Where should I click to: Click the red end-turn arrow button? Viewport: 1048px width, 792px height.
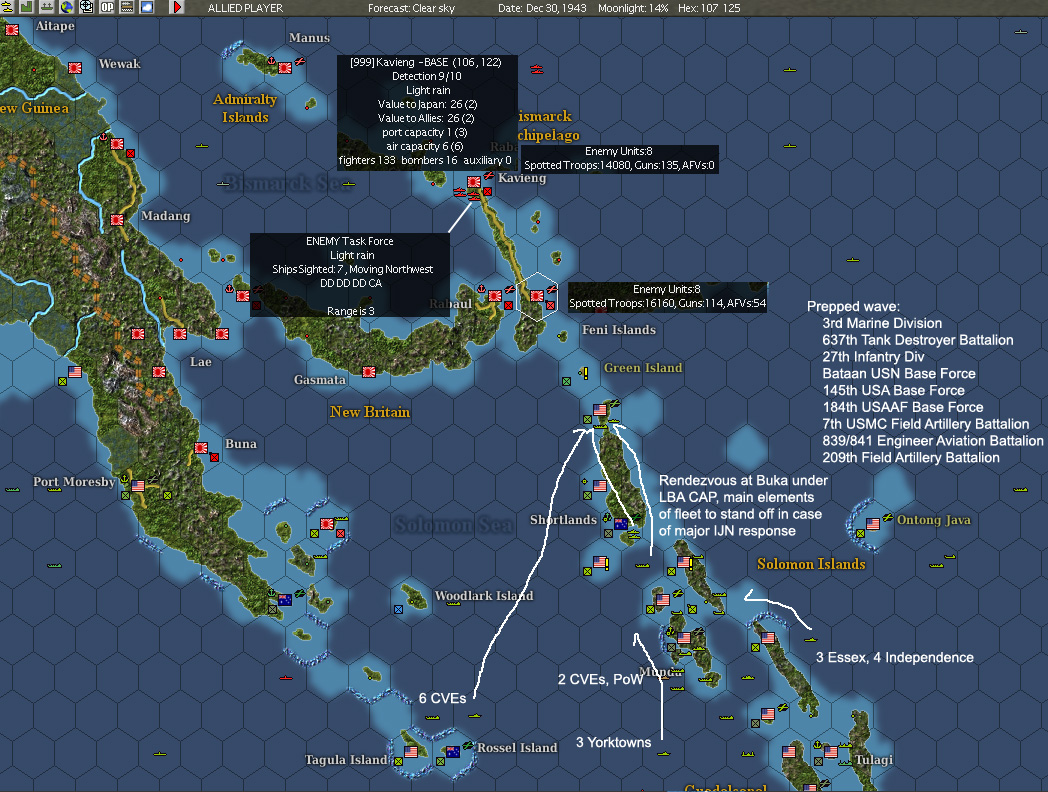click(177, 7)
